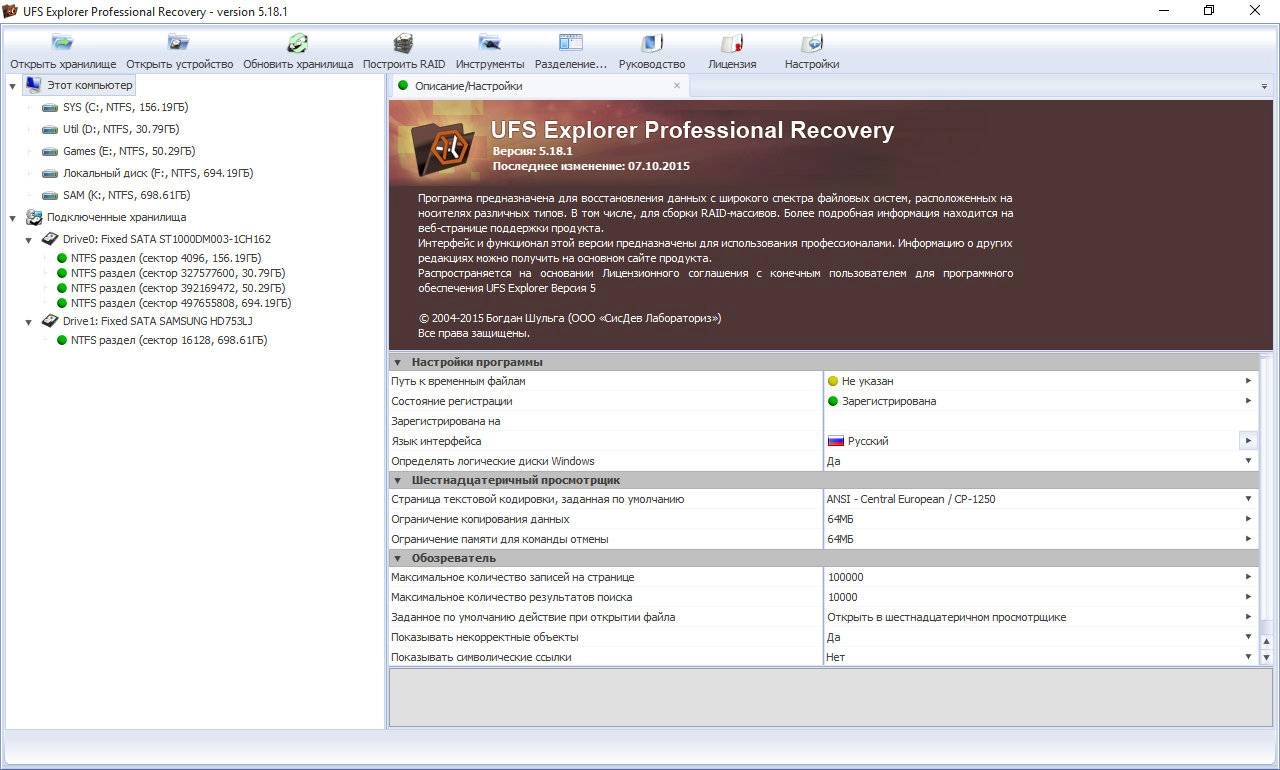Screen dimensions: 1280x770
Task: Click arrow for Ограничение копирования данных
Action: point(1248,519)
